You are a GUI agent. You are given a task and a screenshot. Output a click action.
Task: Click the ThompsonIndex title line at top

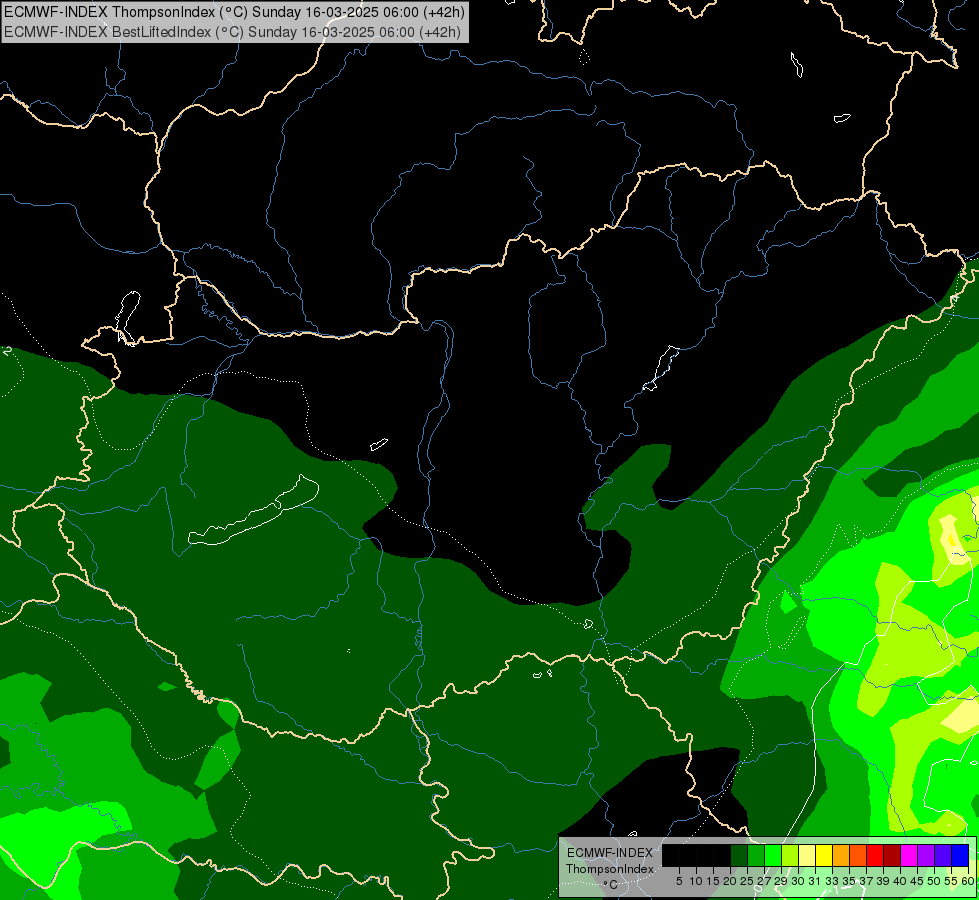[x=234, y=12]
